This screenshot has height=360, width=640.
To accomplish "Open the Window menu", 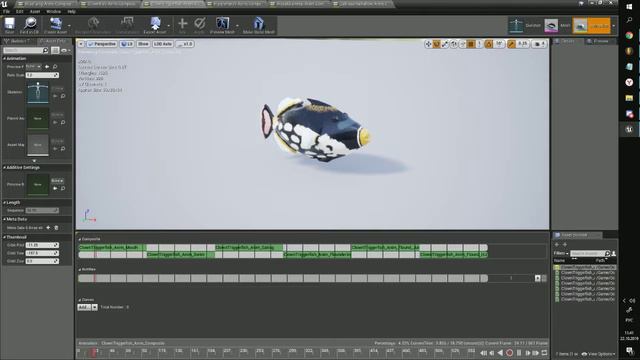I will pyautogui.click(x=53, y=11).
